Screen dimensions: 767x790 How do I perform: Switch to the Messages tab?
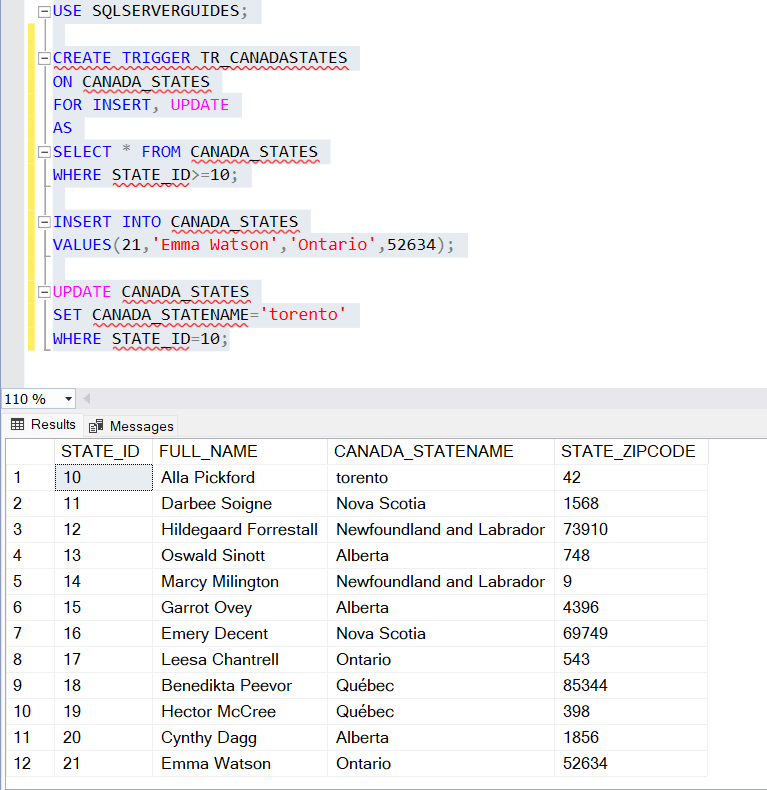[x=132, y=426]
